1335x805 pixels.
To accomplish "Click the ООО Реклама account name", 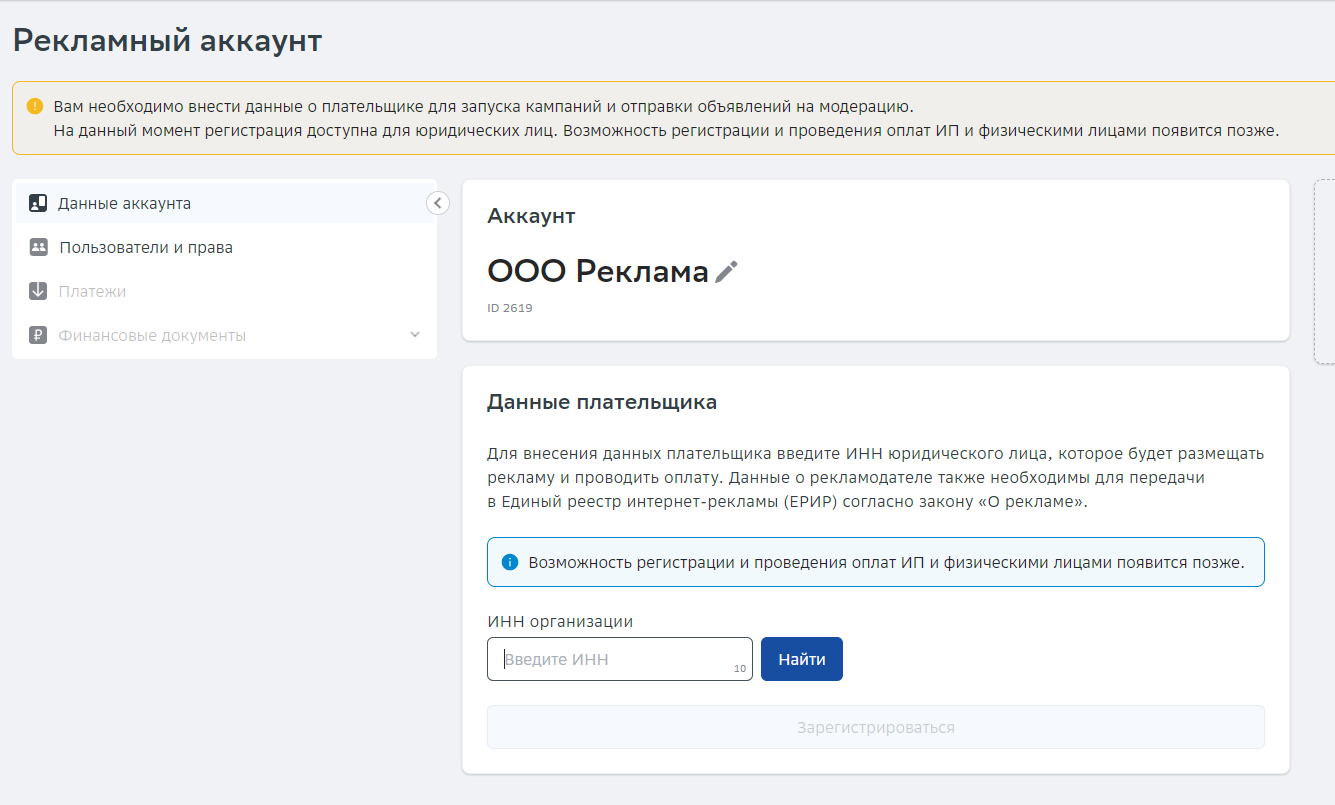I will [598, 271].
